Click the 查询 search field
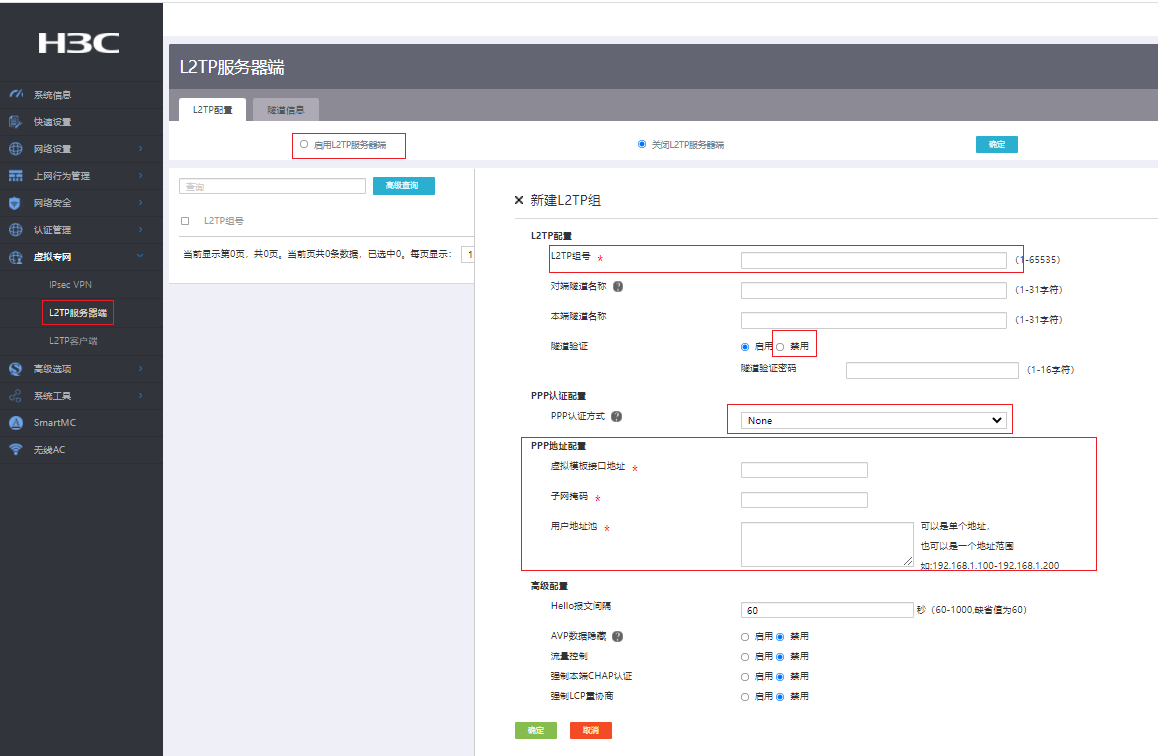The height and width of the screenshot is (756, 1158). tap(273, 186)
